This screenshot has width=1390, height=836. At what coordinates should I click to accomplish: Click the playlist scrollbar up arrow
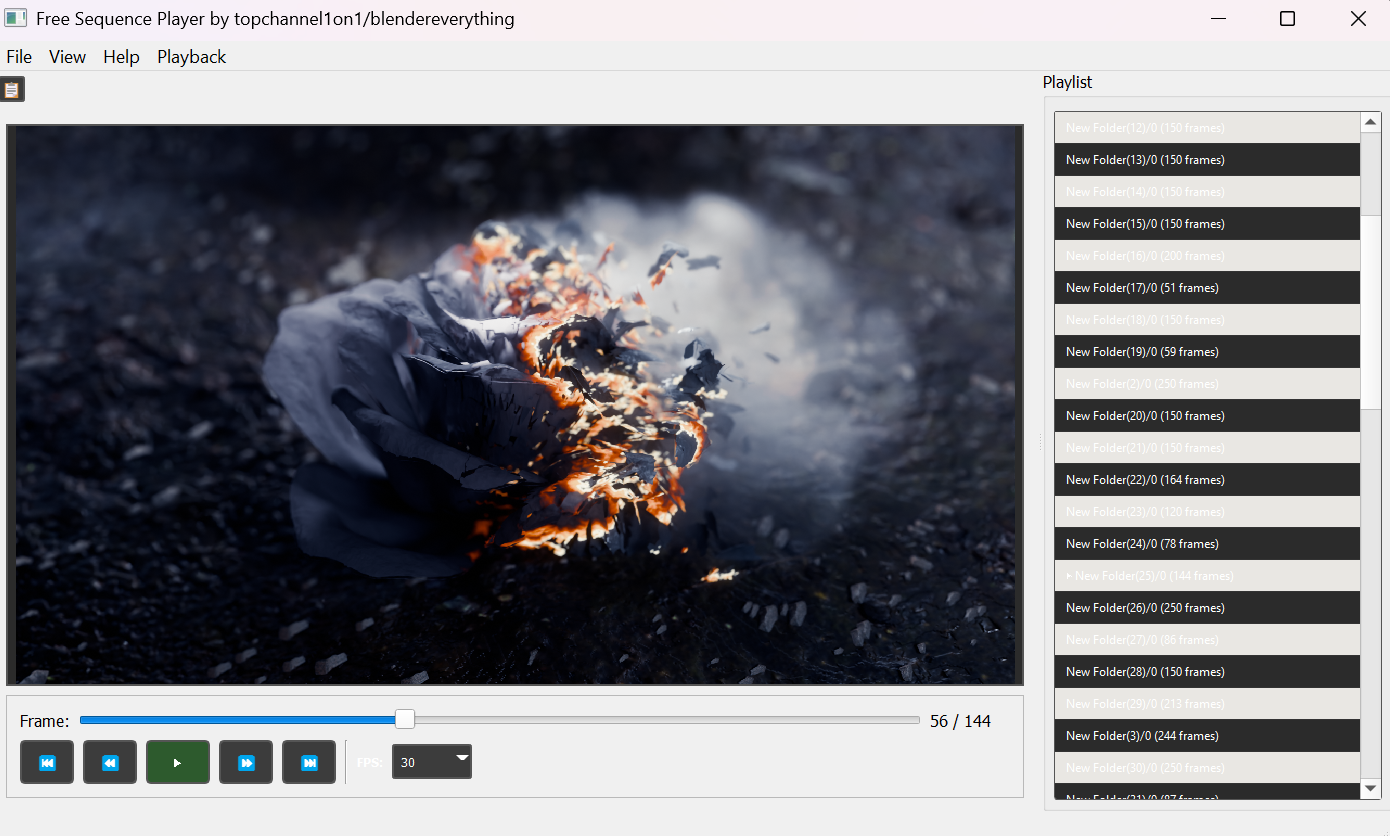[x=1370, y=121]
